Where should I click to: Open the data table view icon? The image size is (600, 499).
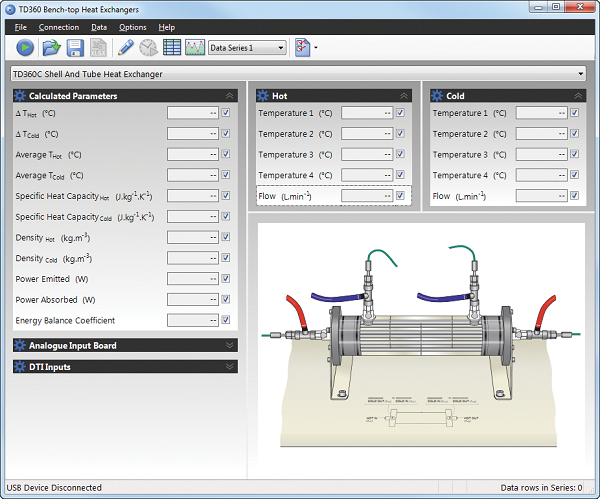tap(171, 47)
